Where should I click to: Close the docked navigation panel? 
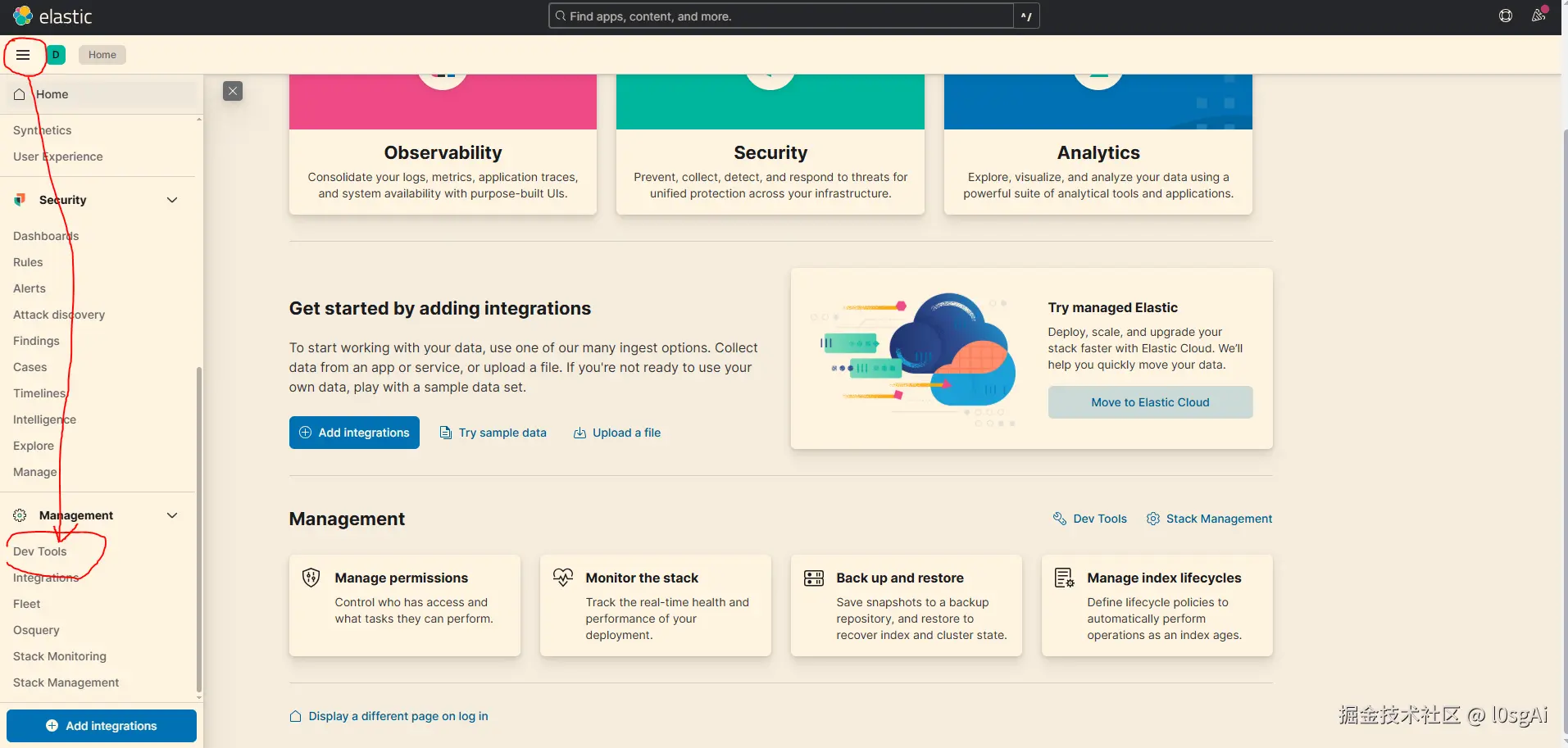tap(233, 91)
